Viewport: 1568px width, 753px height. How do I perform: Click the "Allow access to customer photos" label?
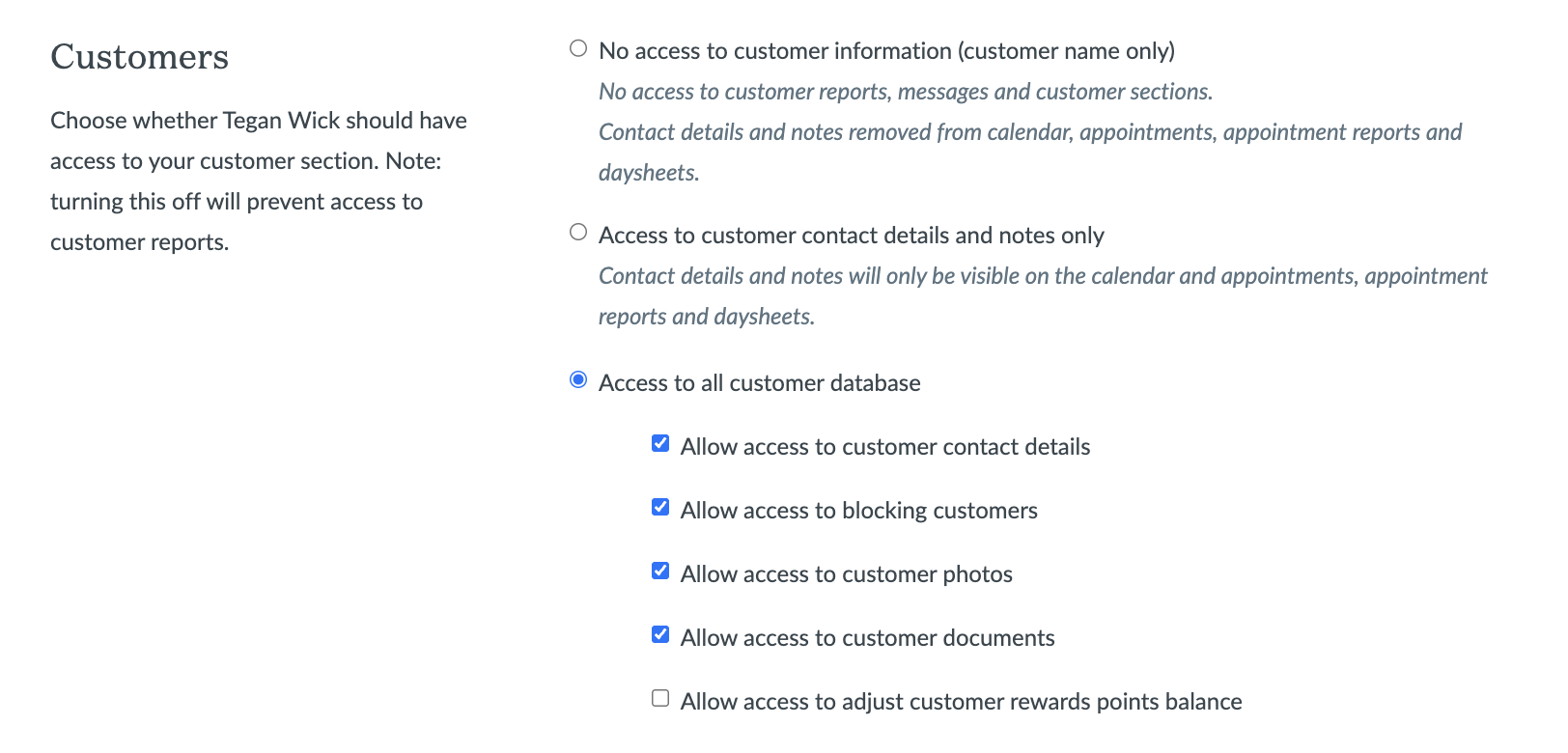(846, 574)
